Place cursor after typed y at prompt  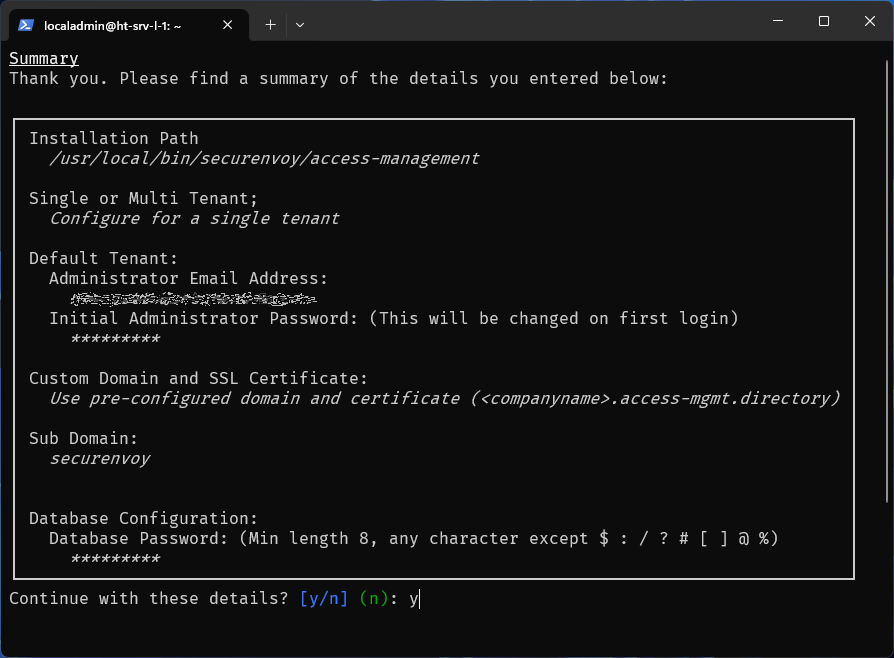point(420,598)
